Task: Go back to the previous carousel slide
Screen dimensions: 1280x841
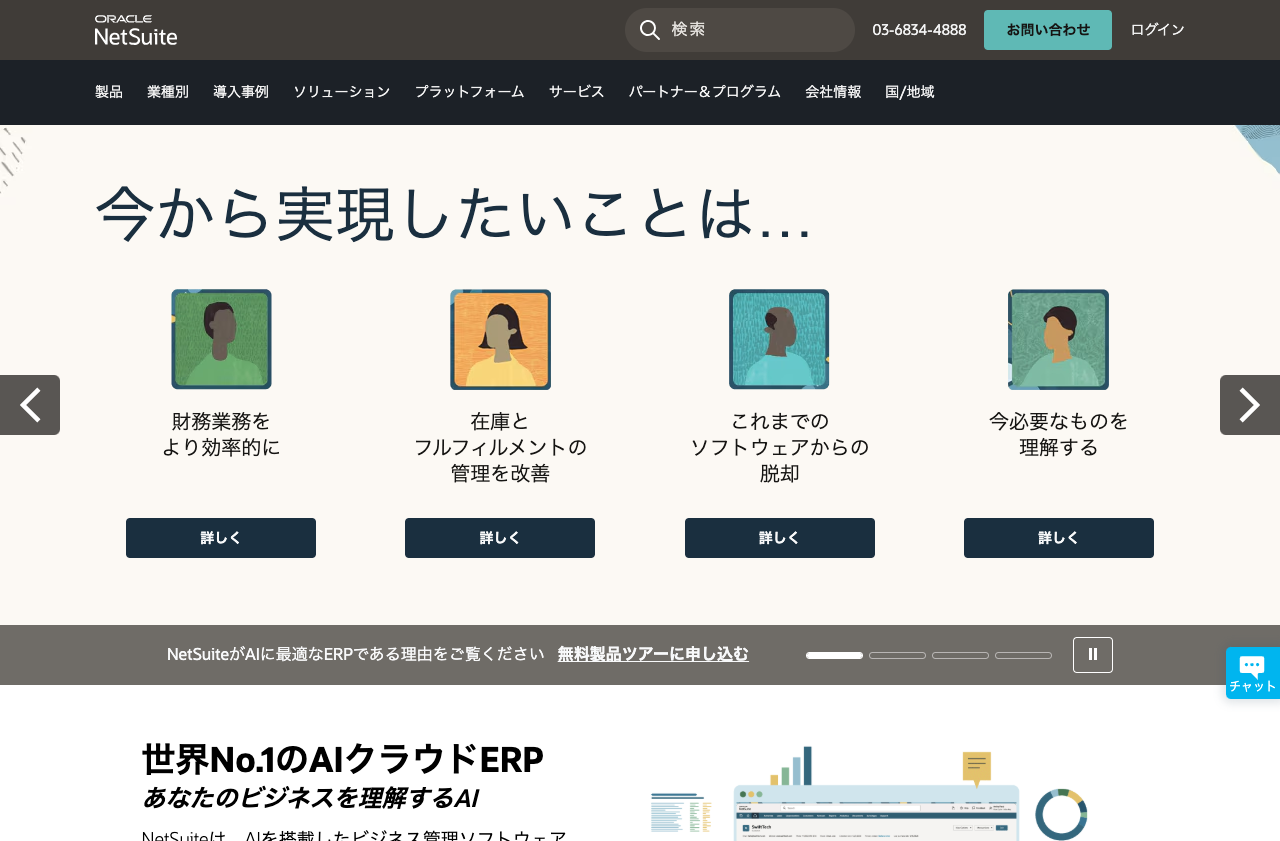Action: coord(29,405)
